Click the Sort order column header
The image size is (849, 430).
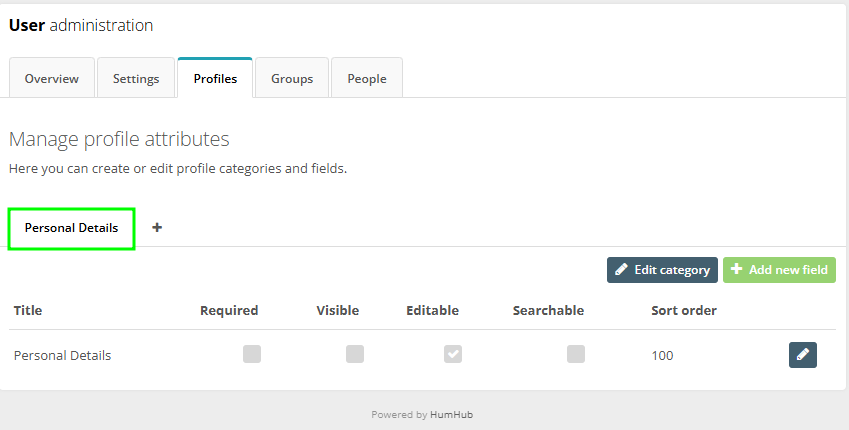coord(684,310)
